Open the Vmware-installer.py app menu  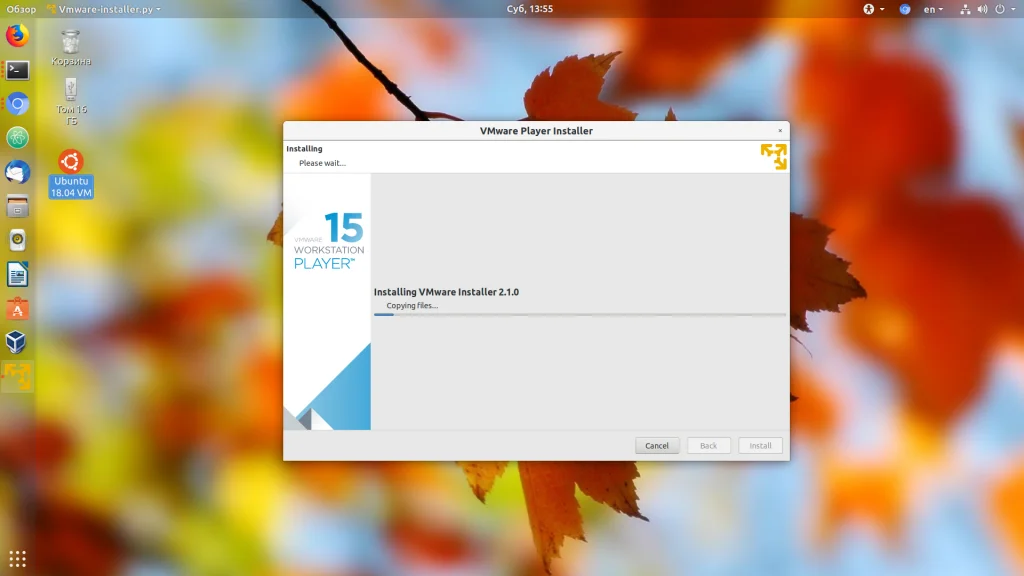pos(104,9)
